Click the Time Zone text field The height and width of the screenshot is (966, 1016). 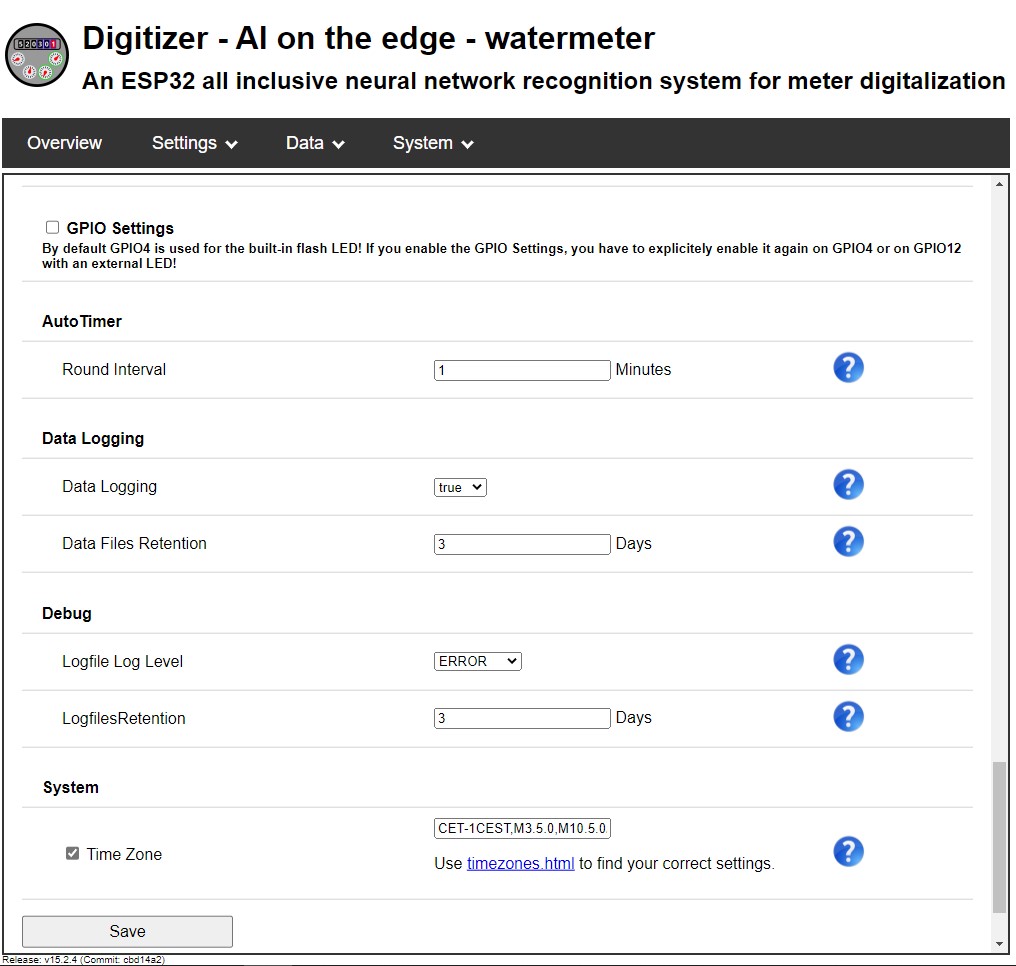pyautogui.click(x=522, y=828)
